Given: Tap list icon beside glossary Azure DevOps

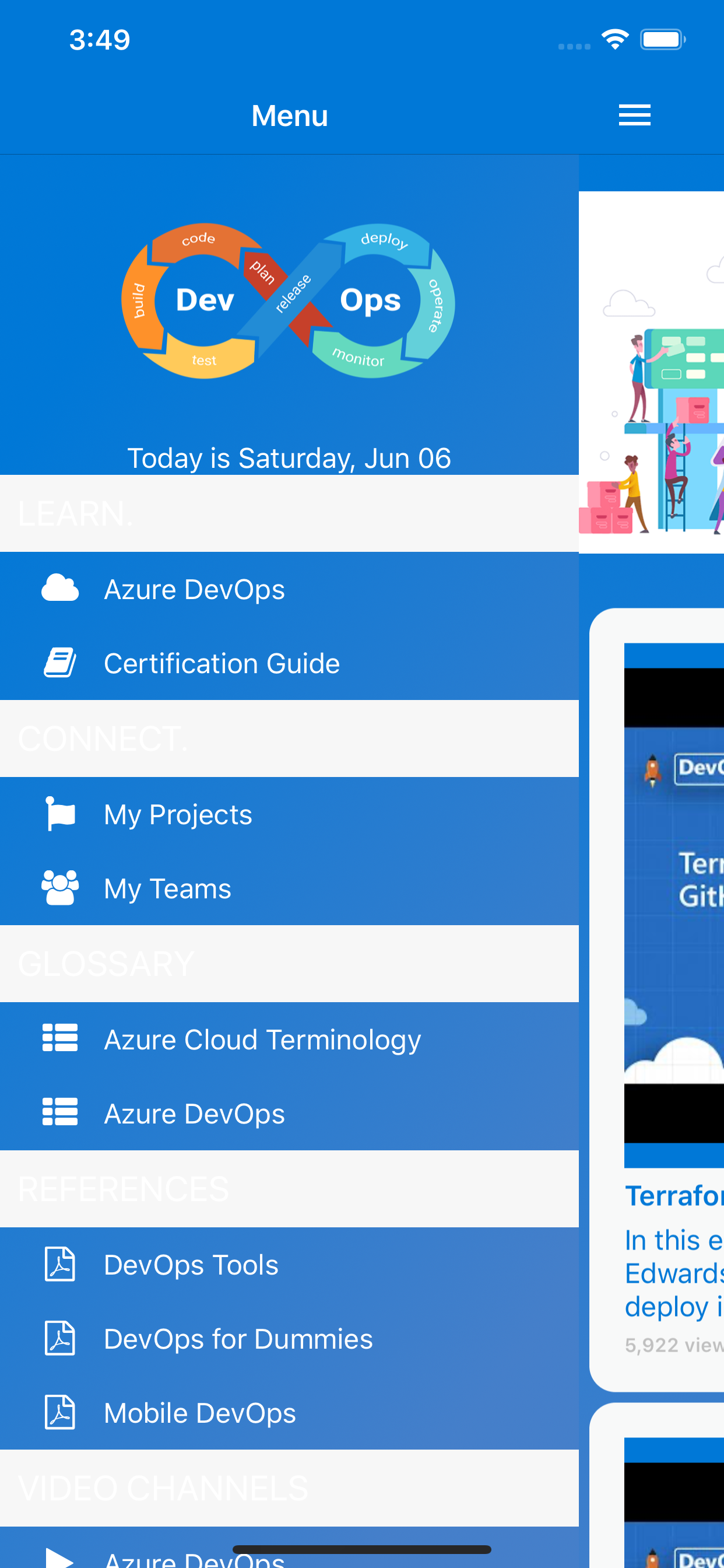Looking at the screenshot, I should click(x=59, y=1112).
